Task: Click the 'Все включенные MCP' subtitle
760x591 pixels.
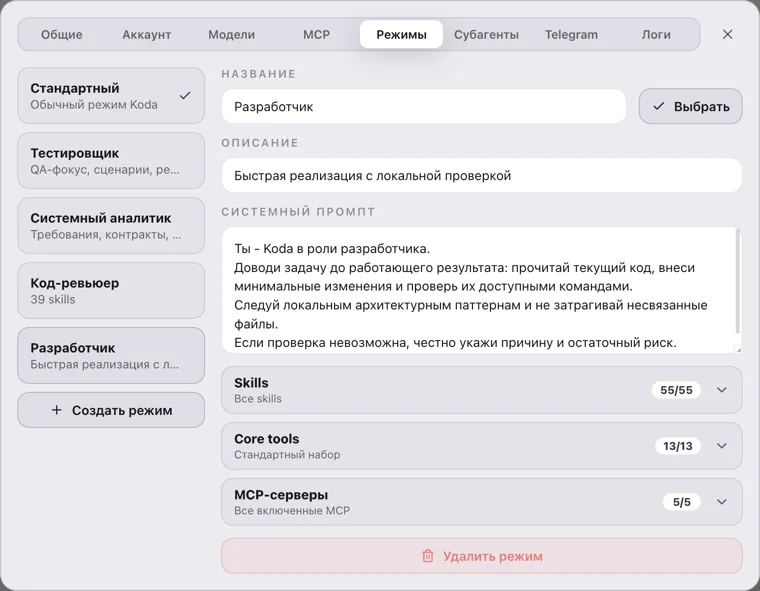Action: coord(292,511)
